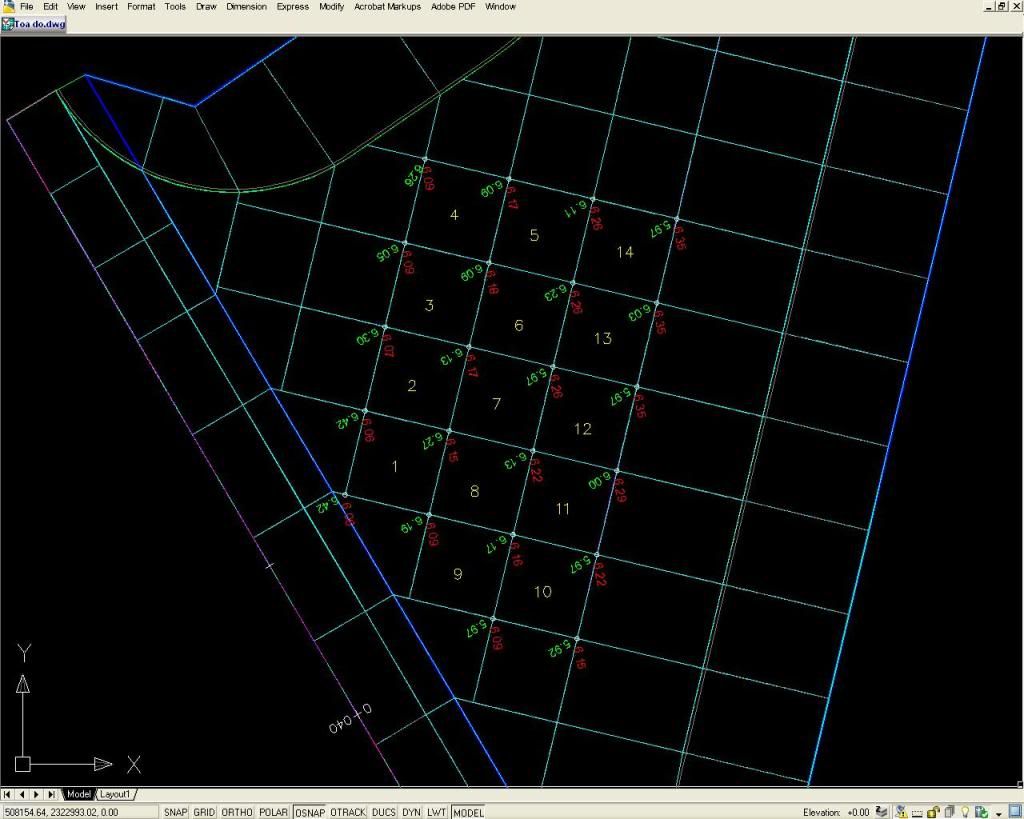Select grid cell number 6
Screen dimensions: 1024x819
[x=519, y=325]
